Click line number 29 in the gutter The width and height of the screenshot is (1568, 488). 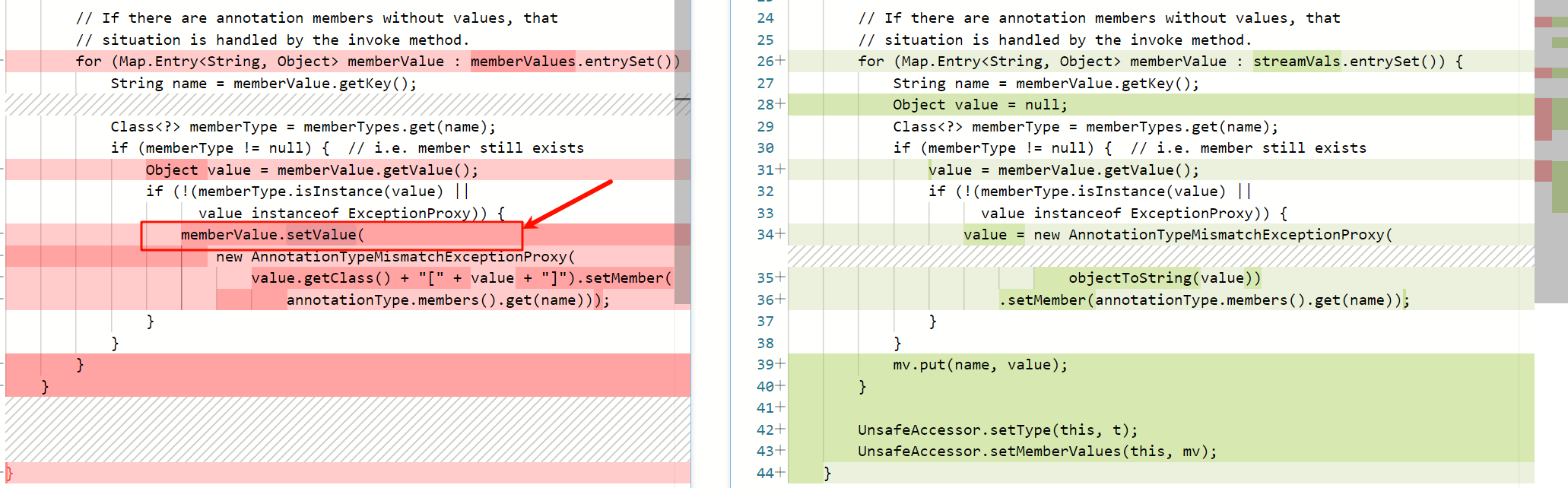(765, 126)
